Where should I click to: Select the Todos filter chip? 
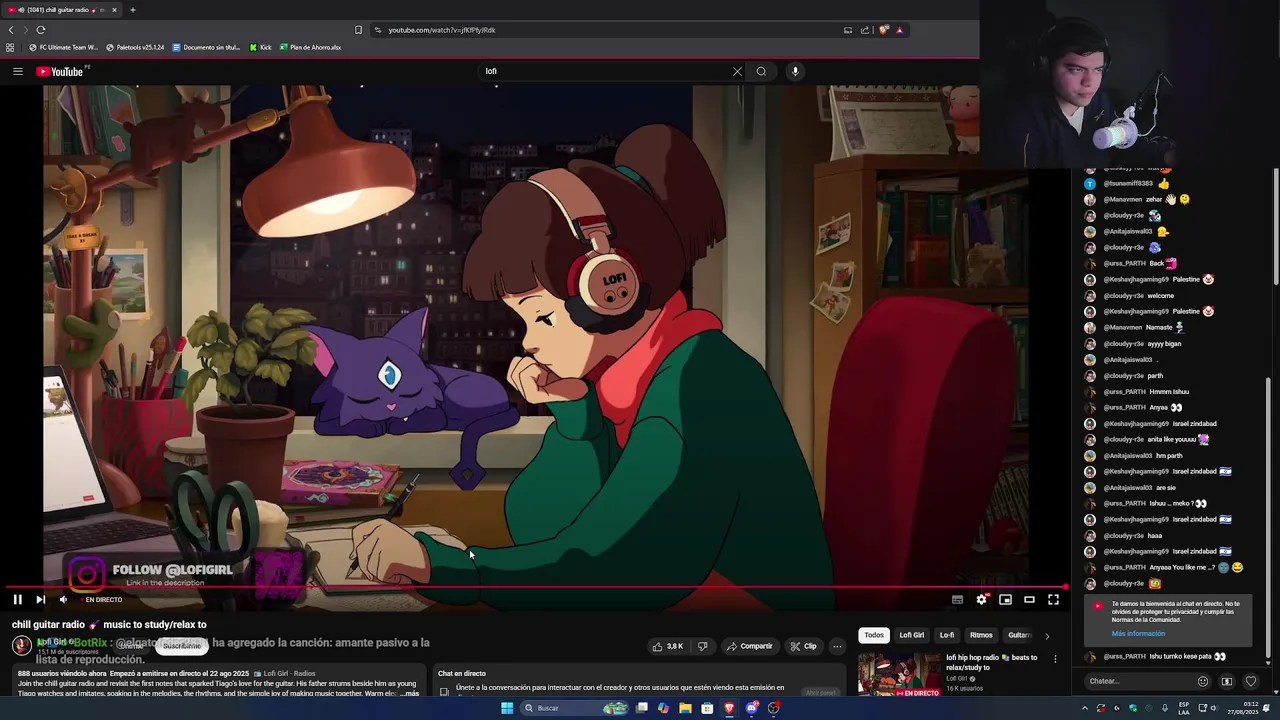tap(874, 635)
